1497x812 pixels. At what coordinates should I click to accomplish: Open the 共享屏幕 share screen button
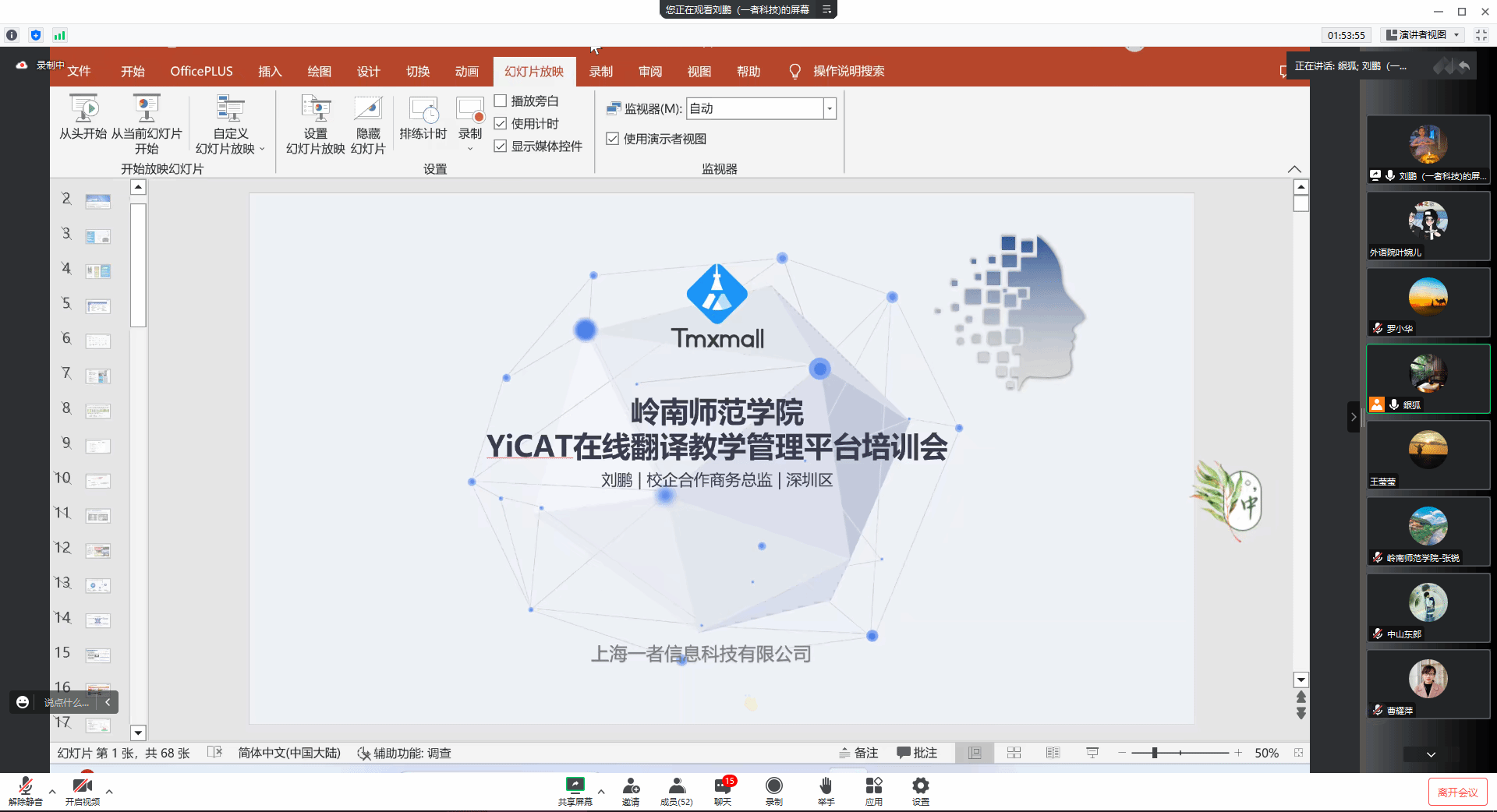[575, 786]
